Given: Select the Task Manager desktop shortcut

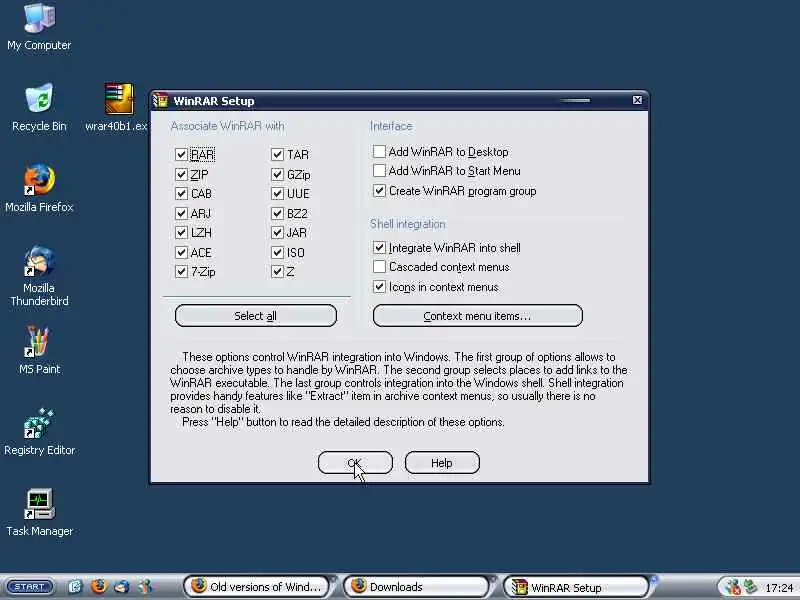Looking at the screenshot, I should (x=39, y=512).
